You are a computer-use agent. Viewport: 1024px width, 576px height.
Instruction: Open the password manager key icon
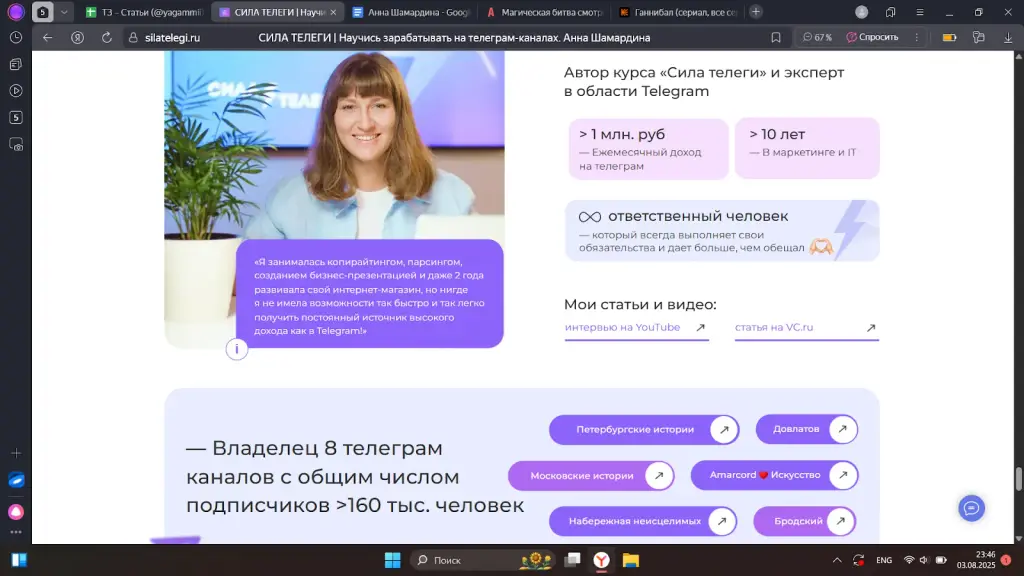pyautogui.click(x=978, y=38)
